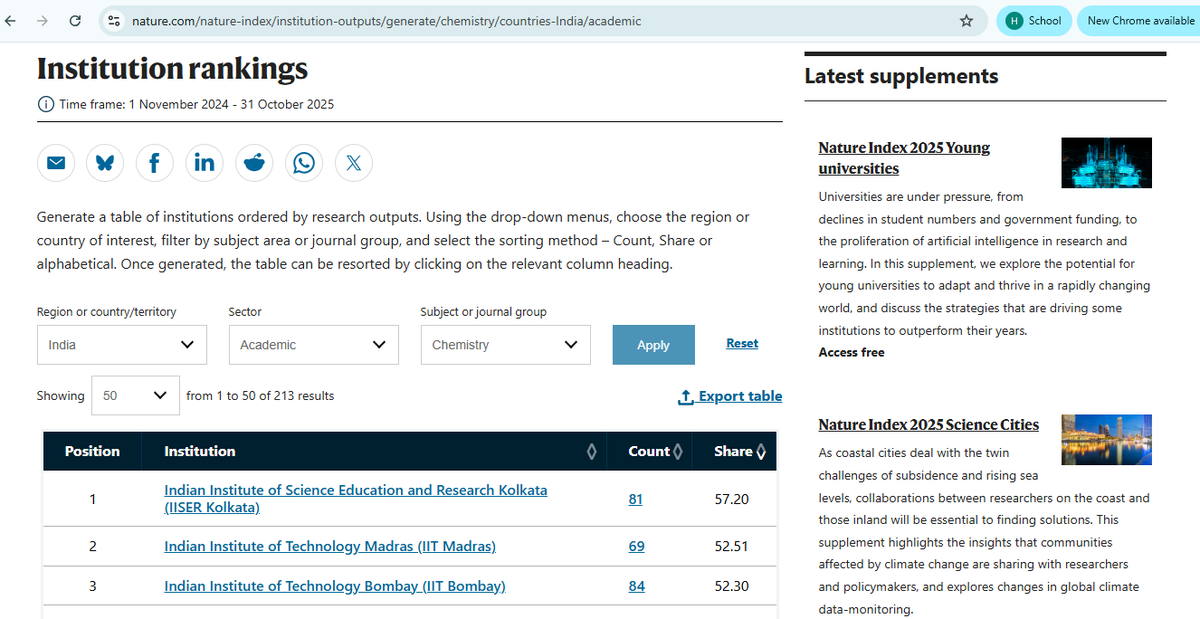Click New Chrome available button
Screen dimensions: 1200x619
1138,20
